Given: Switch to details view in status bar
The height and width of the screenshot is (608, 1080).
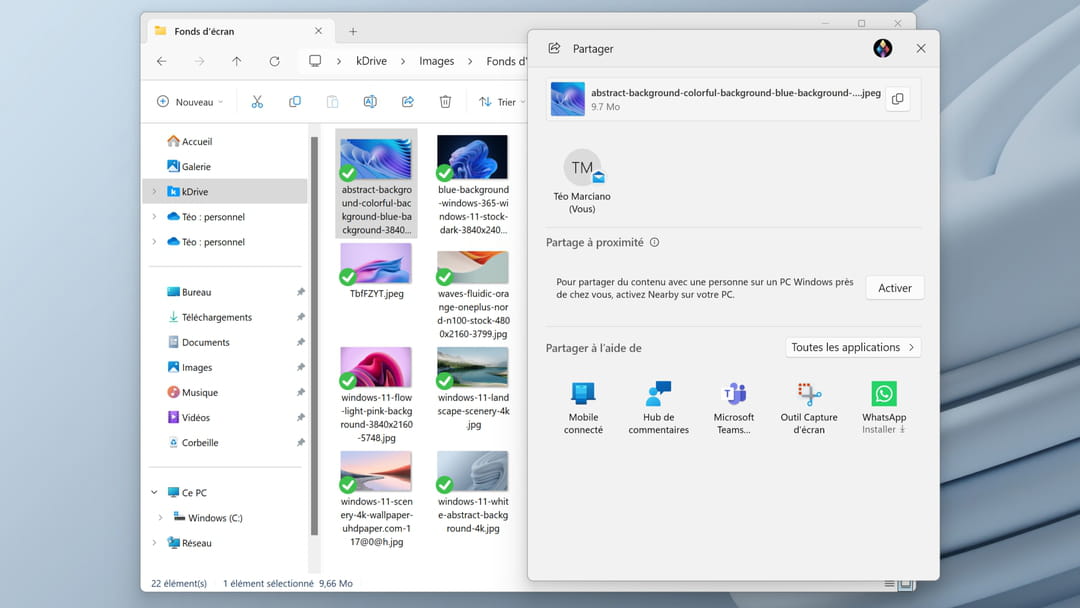Looking at the screenshot, I should click(x=890, y=584).
